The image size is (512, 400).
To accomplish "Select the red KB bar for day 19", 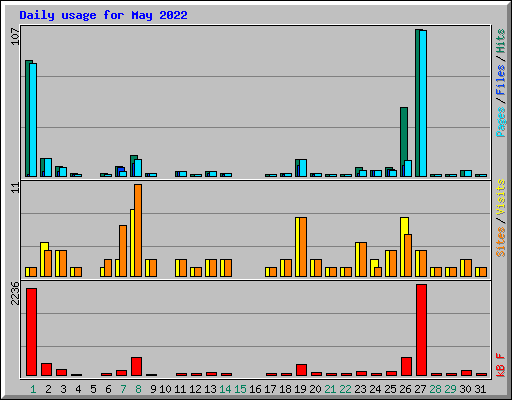I will pyautogui.click(x=301, y=370).
